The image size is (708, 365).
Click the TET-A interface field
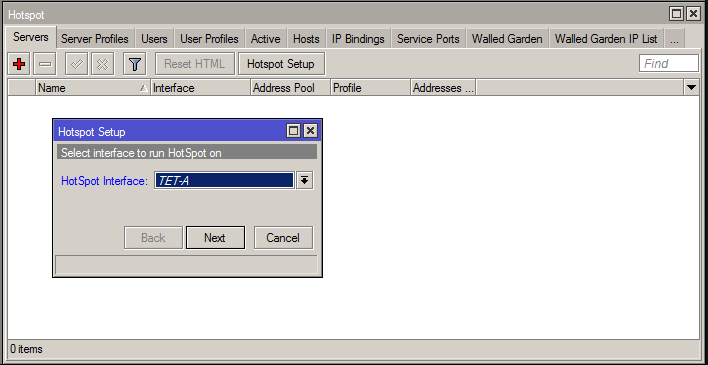point(224,180)
